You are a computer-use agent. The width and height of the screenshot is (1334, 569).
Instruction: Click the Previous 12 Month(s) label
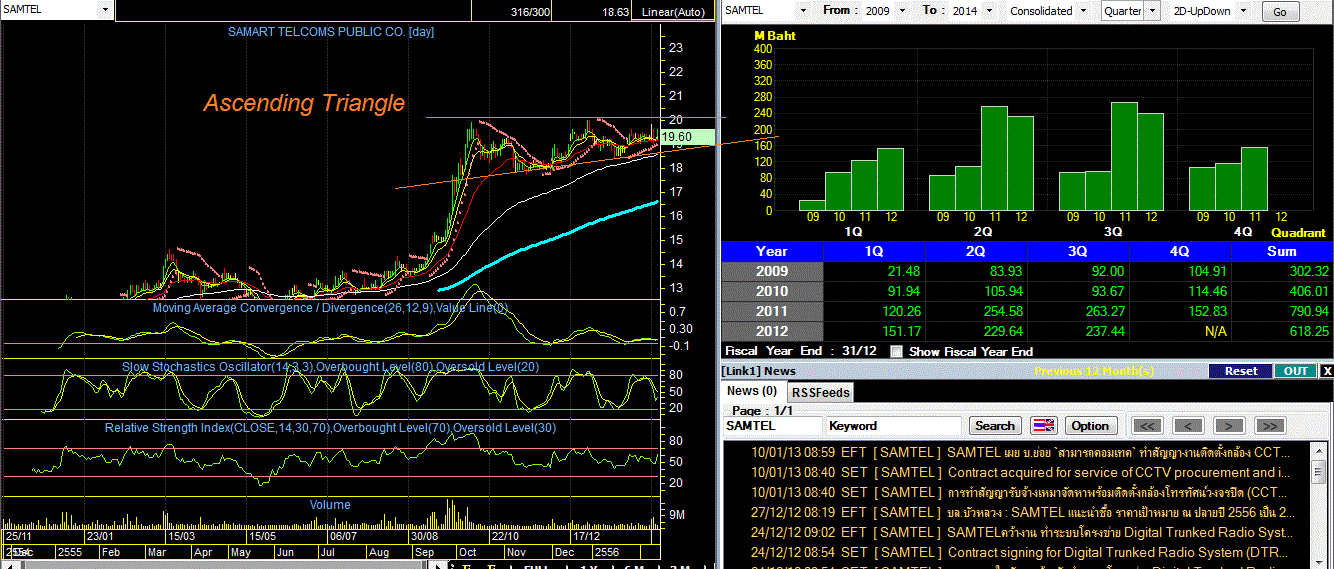point(1094,371)
